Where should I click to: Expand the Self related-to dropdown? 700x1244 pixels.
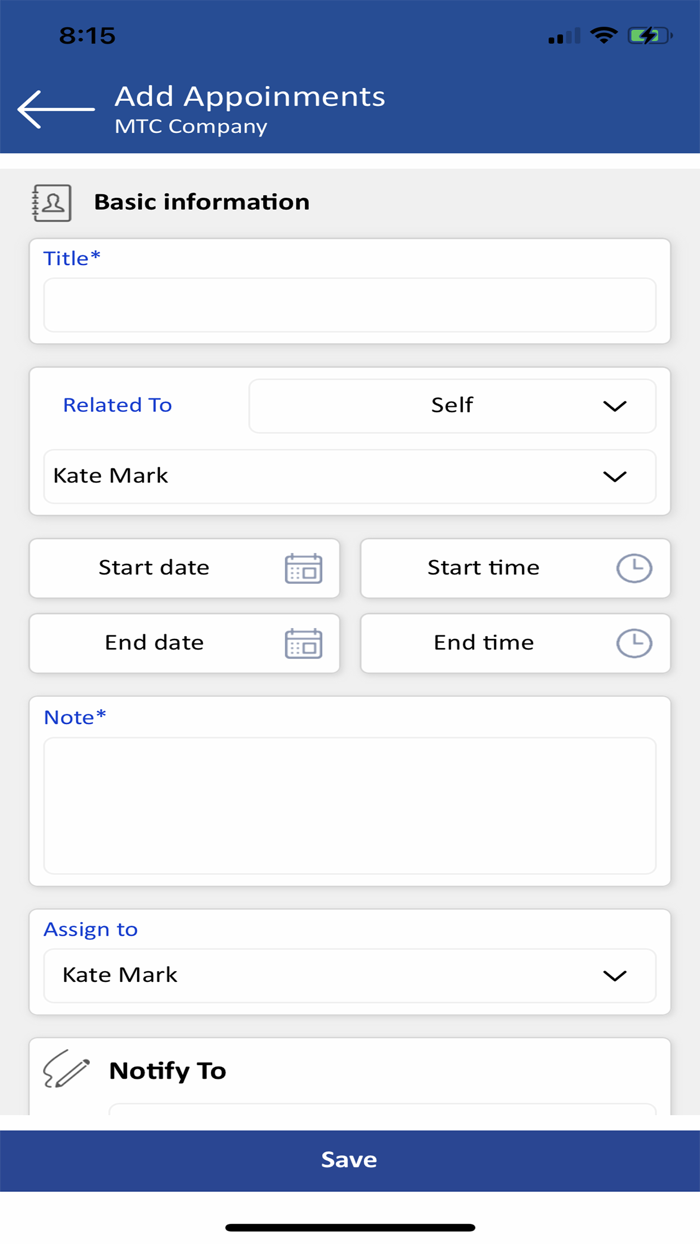tap(452, 405)
